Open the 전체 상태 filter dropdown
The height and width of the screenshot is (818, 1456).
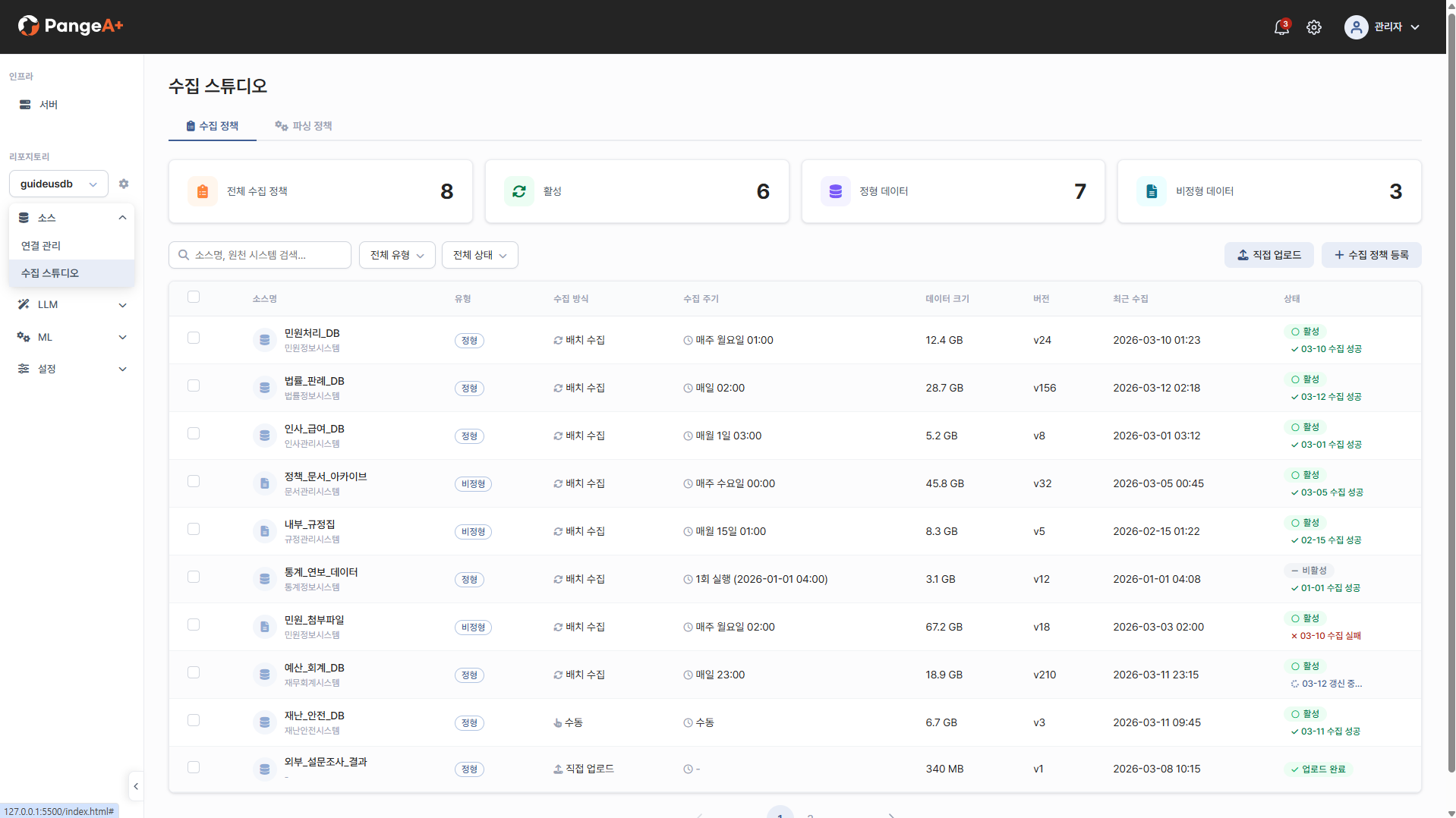(480, 255)
